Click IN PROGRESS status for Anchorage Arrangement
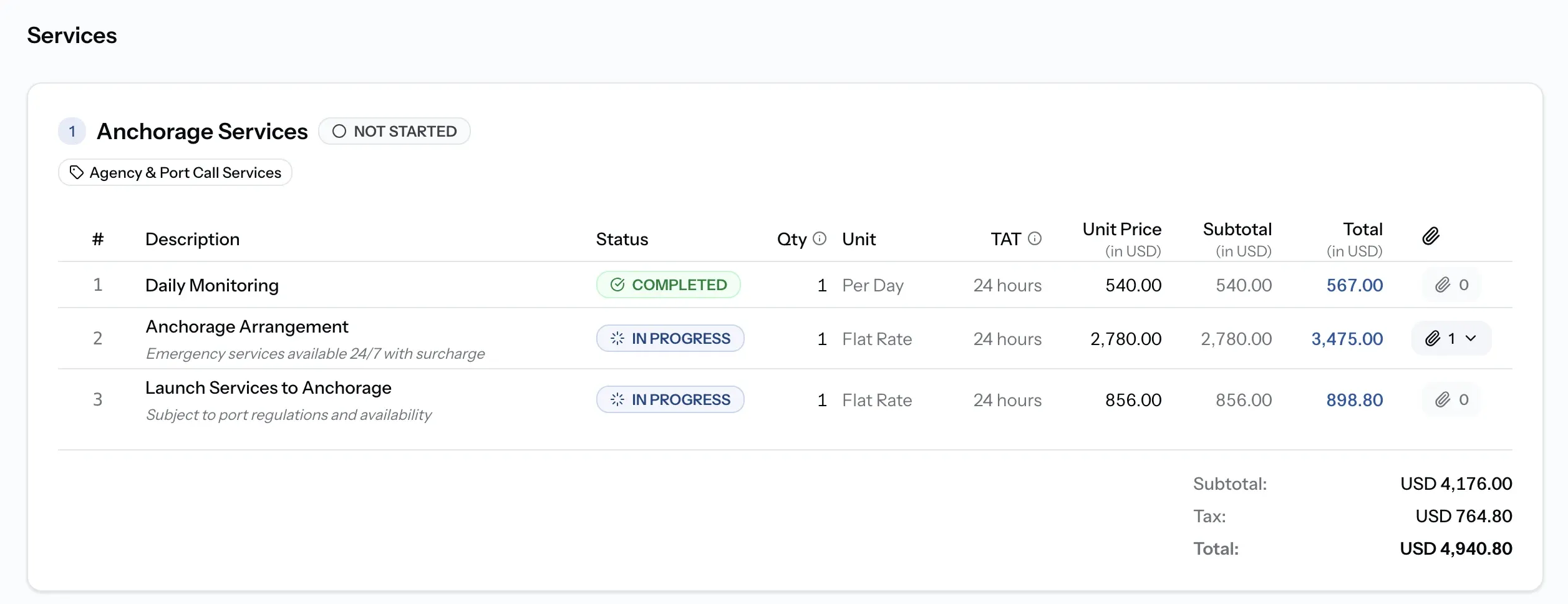The width and height of the screenshot is (1568, 604). click(670, 338)
